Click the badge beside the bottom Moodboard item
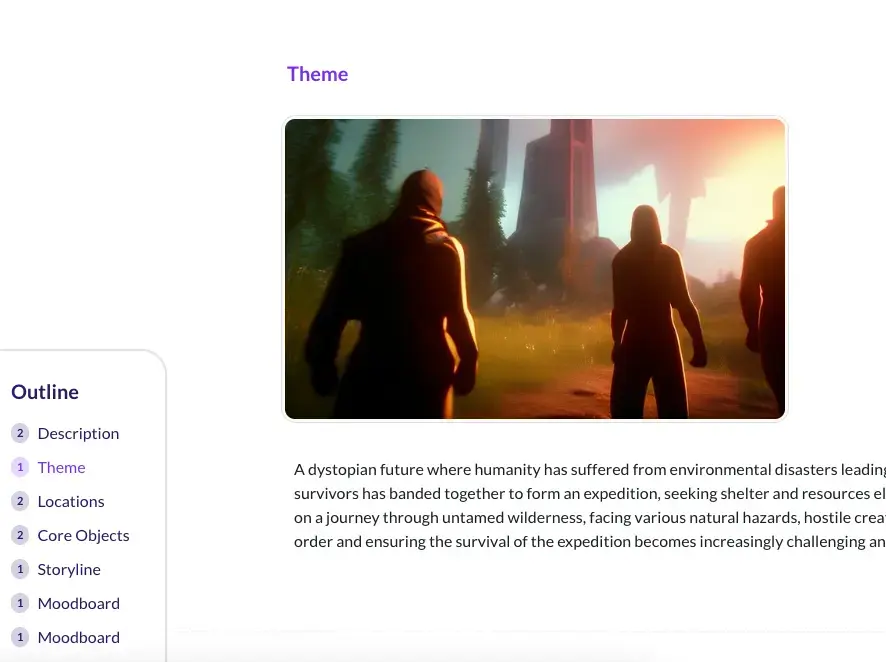Image resolution: width=886 pixels, height=662 pixels. coord(20,637)
